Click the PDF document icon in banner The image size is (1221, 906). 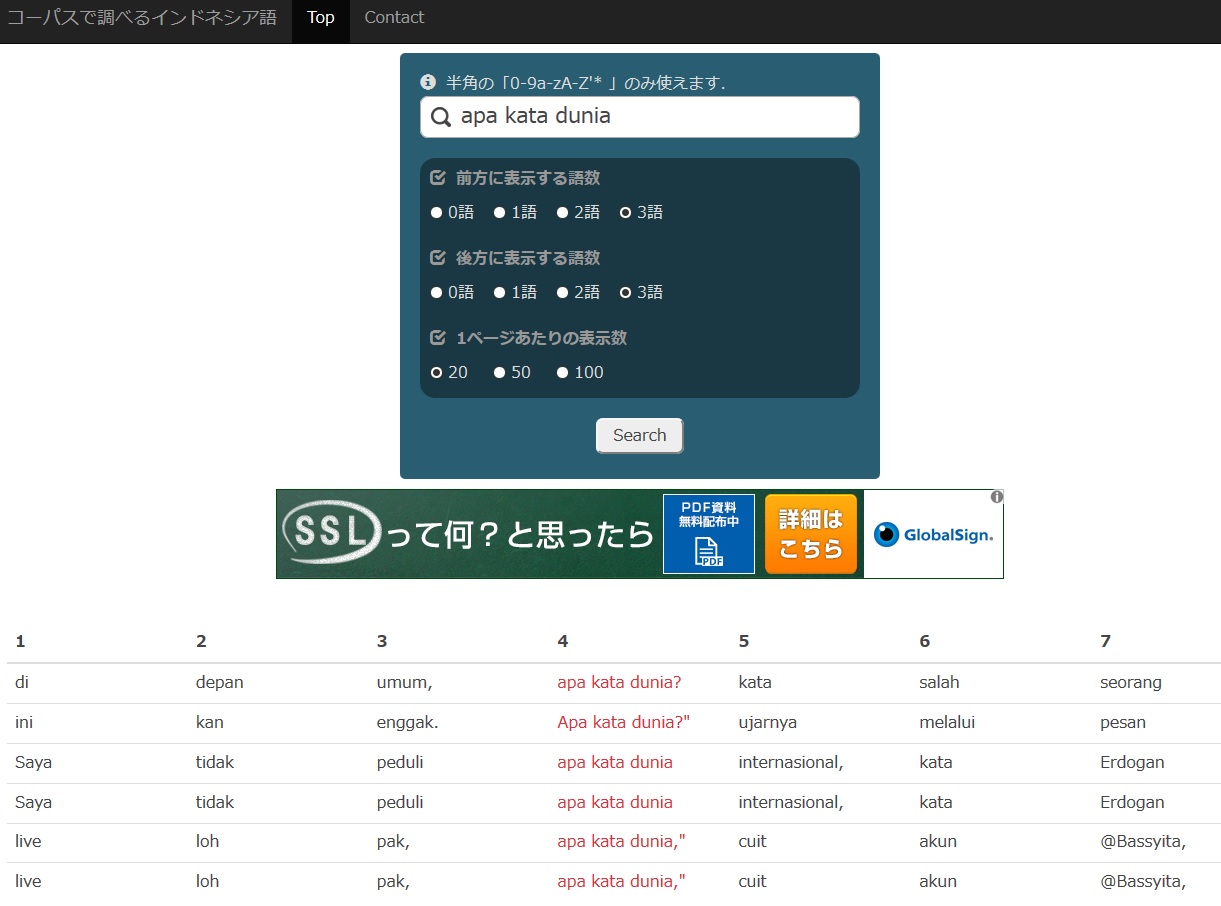coord(708,552)
